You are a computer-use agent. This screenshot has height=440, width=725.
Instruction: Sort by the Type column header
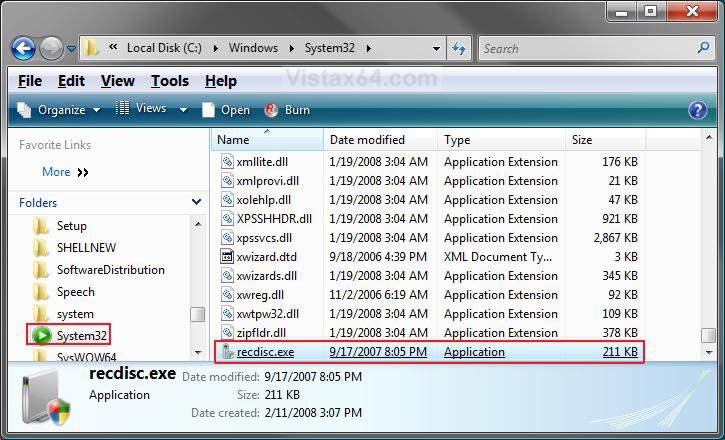[501, 140]
